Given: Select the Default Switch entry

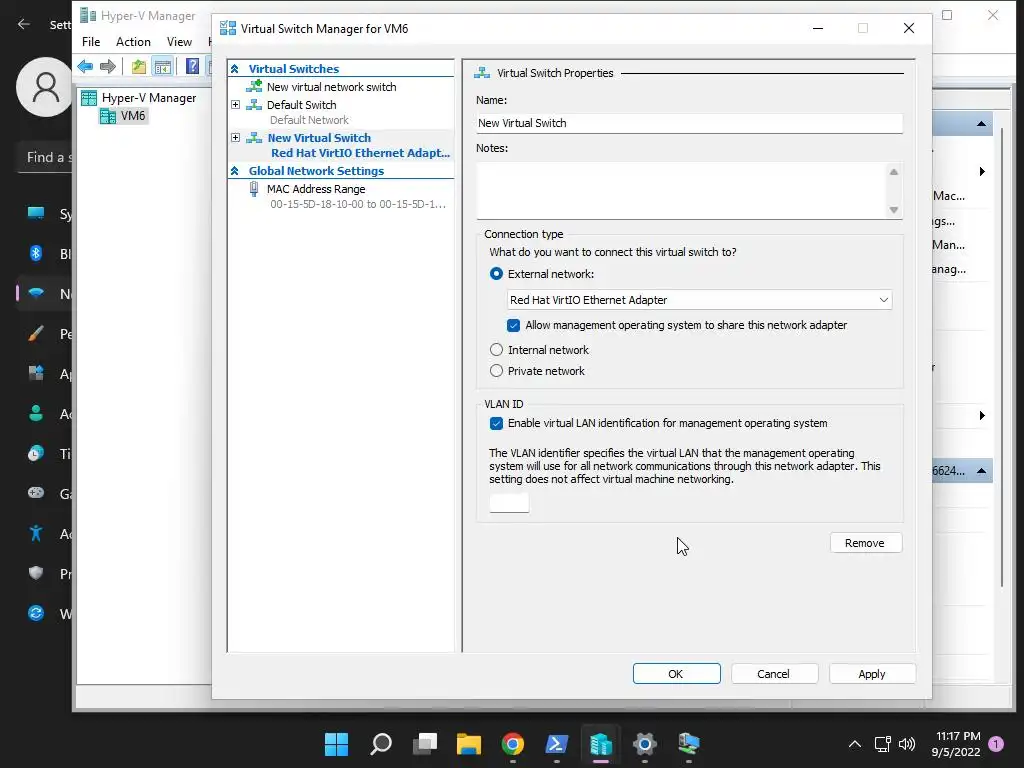Looking at the screenshot, I should [x=301, y=104].
